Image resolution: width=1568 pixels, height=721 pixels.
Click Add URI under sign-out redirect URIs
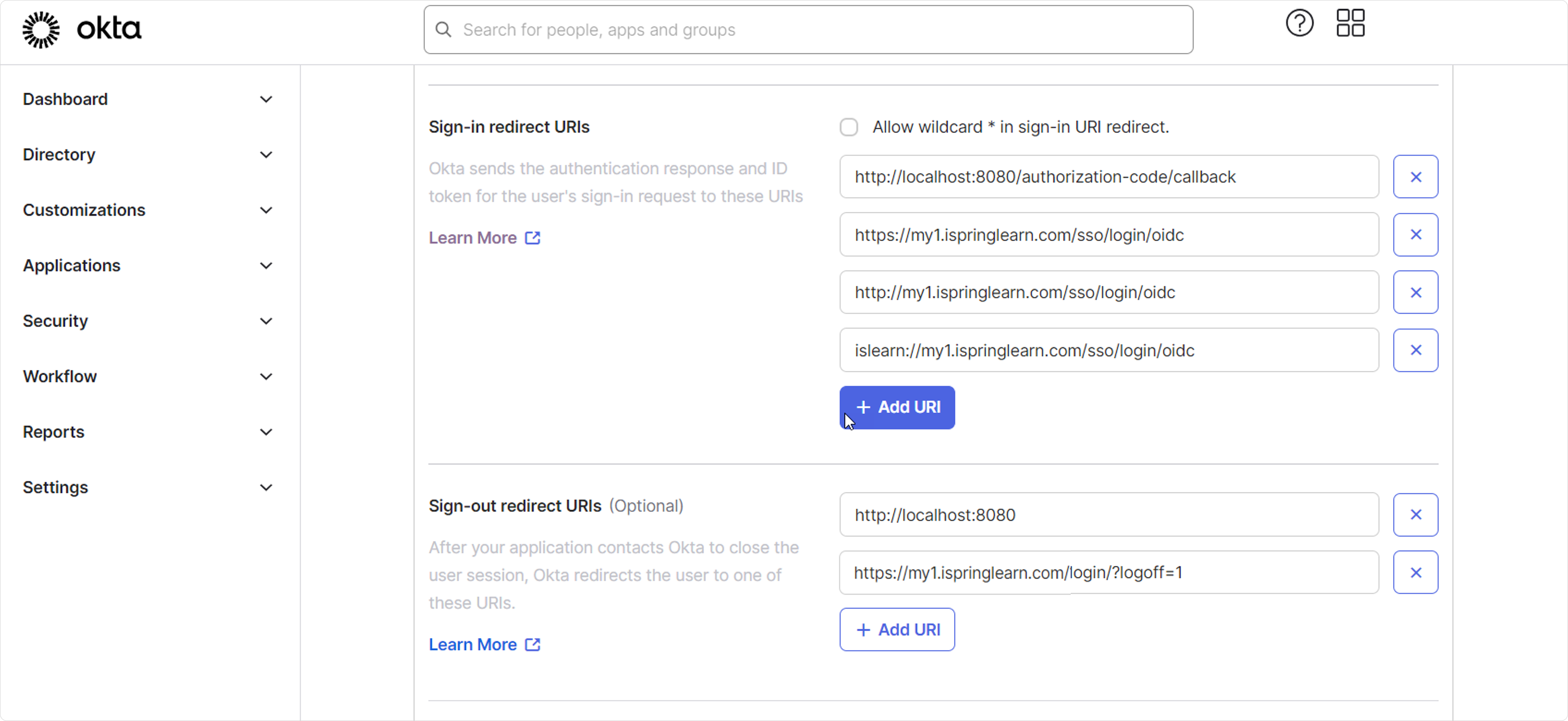pyautogui.click(x=897, y=629)
